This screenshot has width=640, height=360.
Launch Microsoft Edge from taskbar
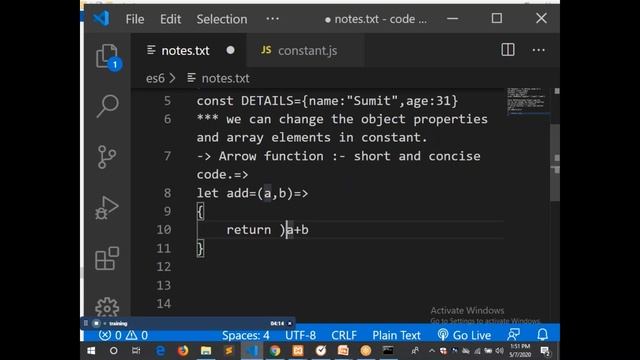160,351
